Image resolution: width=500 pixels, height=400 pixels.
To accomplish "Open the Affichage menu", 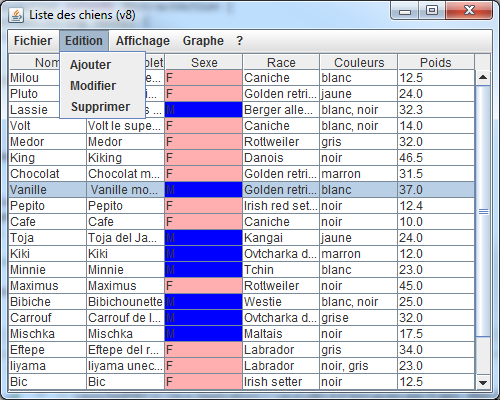I will 143,41.
